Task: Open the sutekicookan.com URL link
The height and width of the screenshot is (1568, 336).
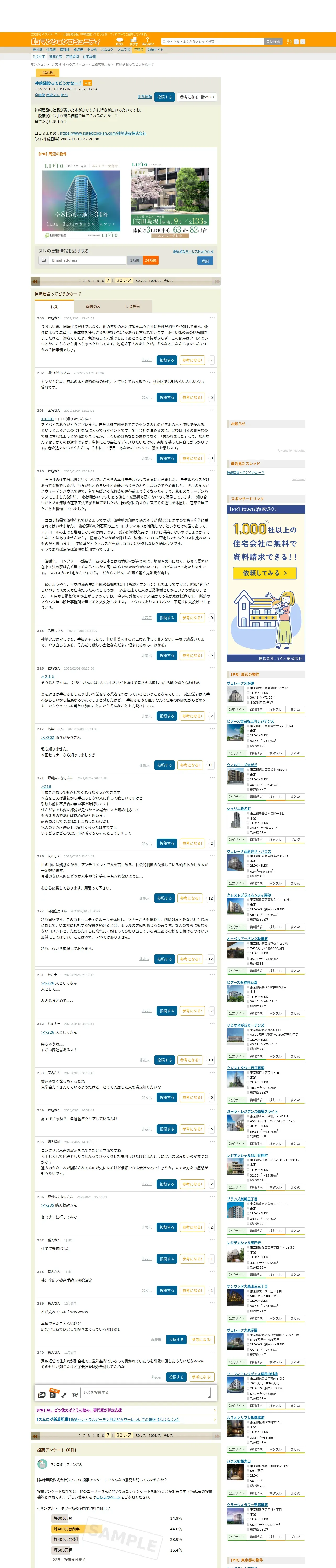Action: (103, 133)
